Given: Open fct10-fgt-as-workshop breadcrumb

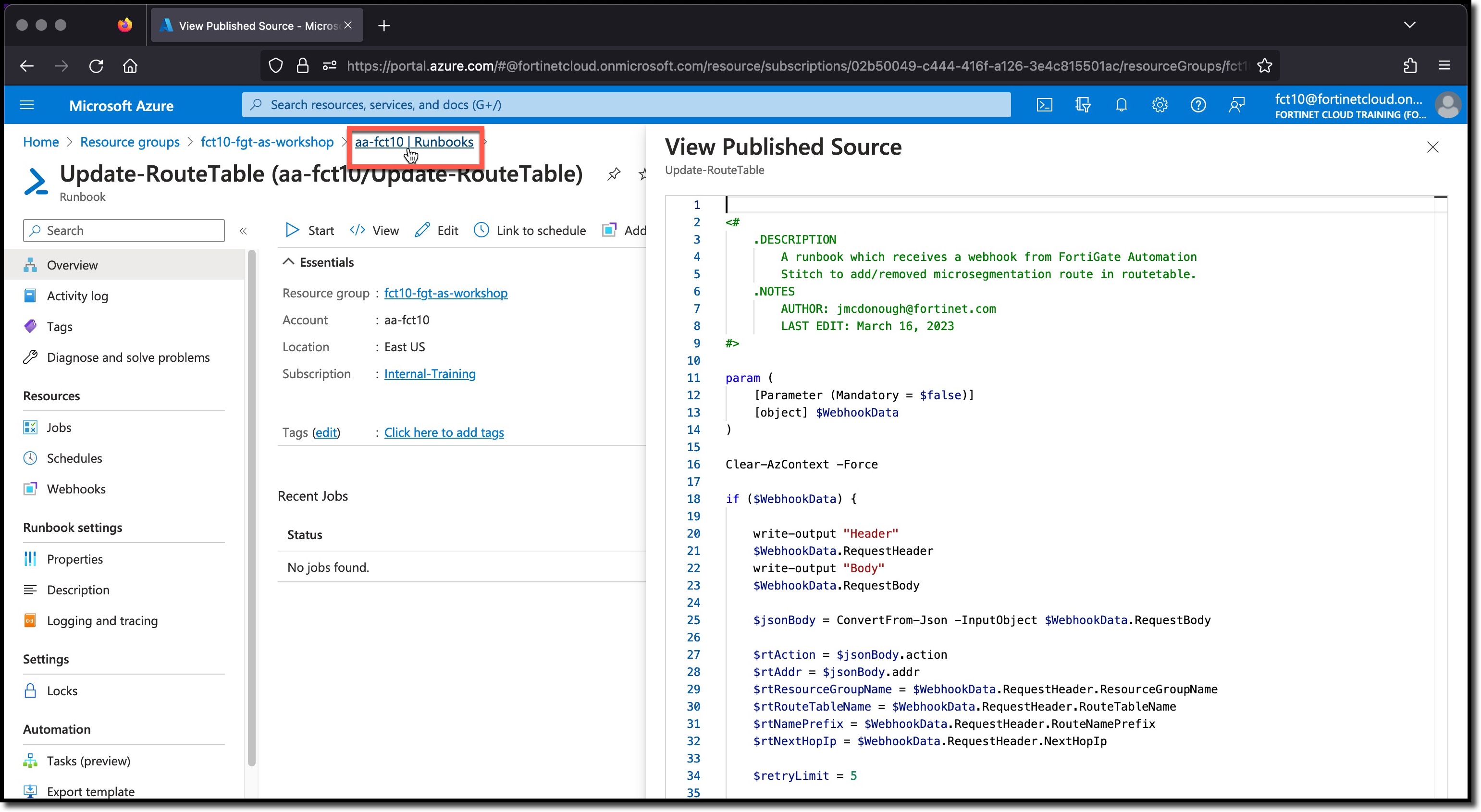Looking at the screenshot, I should tap(267, 142).
